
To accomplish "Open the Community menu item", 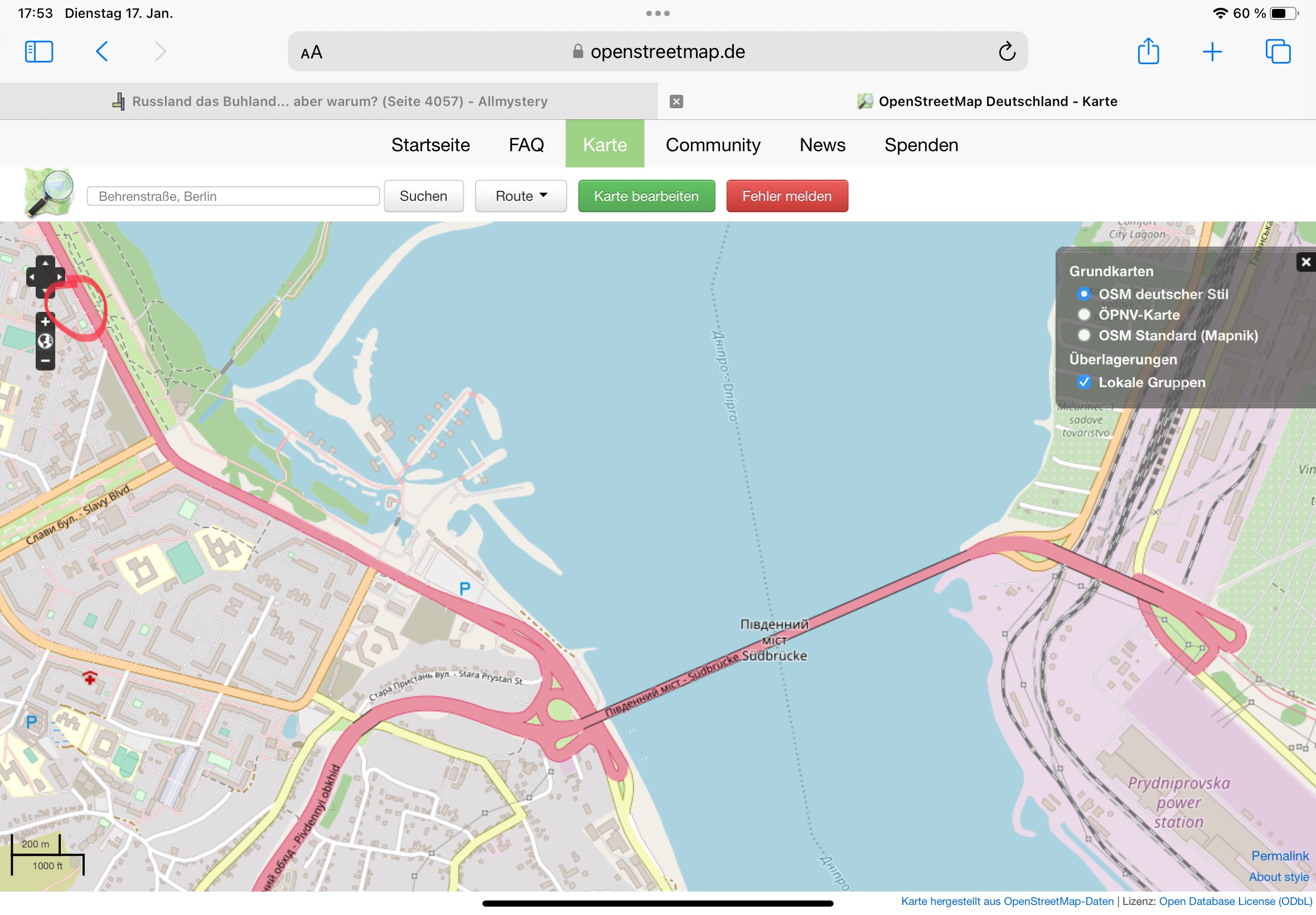I will click(713, 145).
